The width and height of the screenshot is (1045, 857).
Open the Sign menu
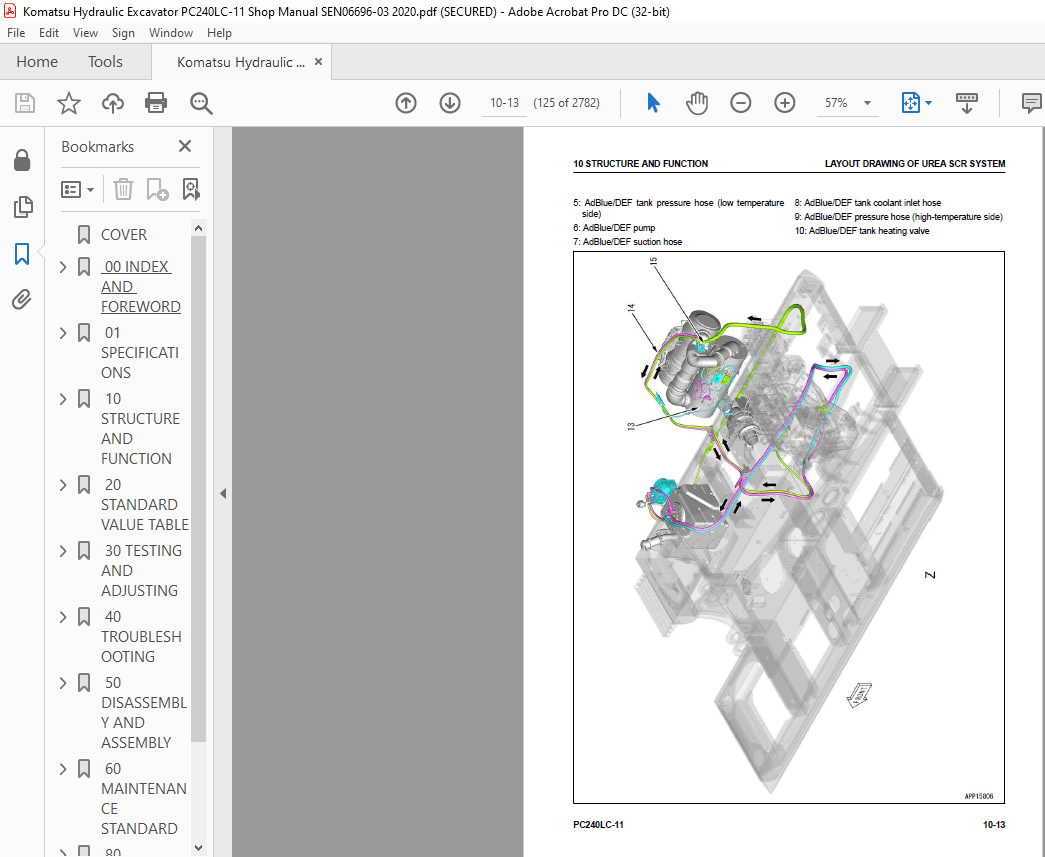tap(123, 33)
